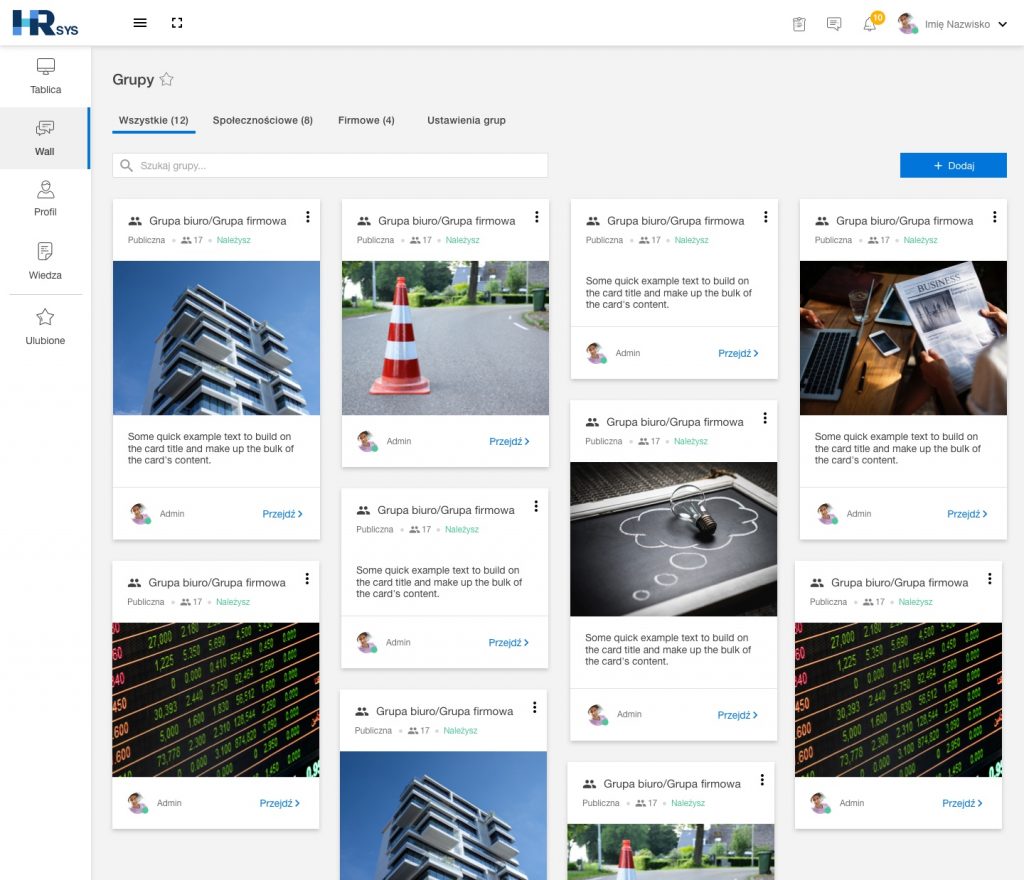
Task: Open the messages icon in the header
Action: [x=834, y=24]
